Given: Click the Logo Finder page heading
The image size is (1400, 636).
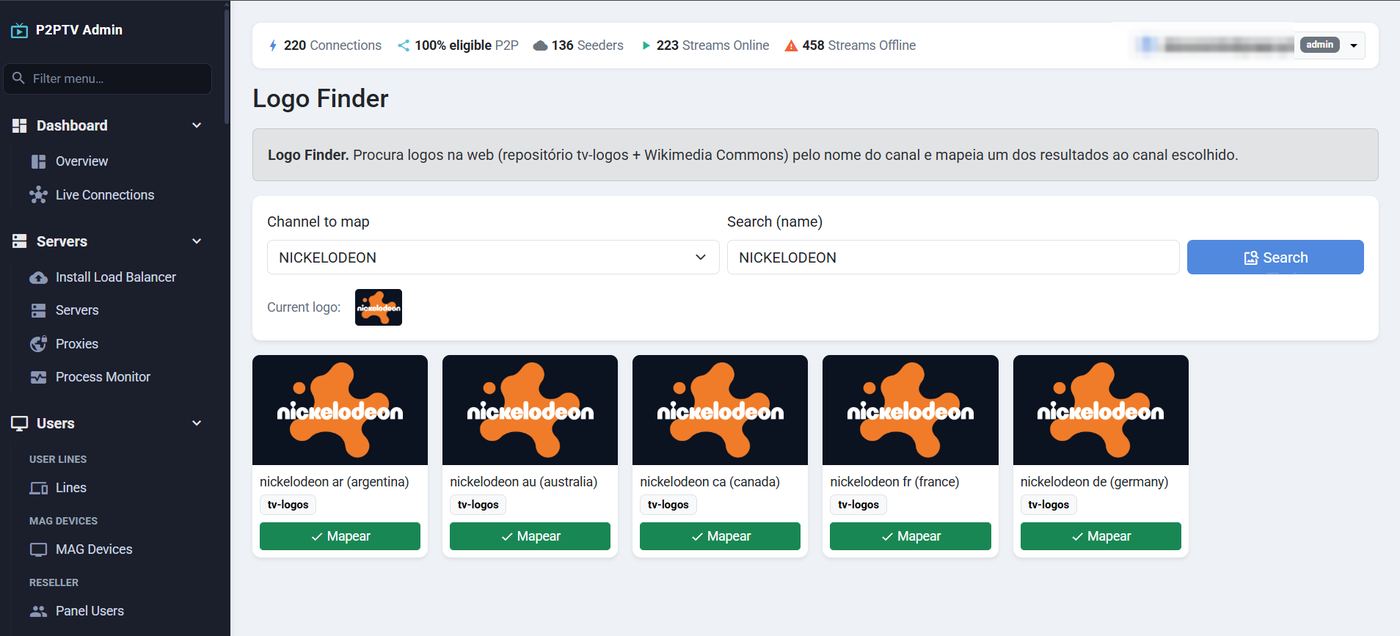Looking at the screenshot, I should click(x=321, y=98).
